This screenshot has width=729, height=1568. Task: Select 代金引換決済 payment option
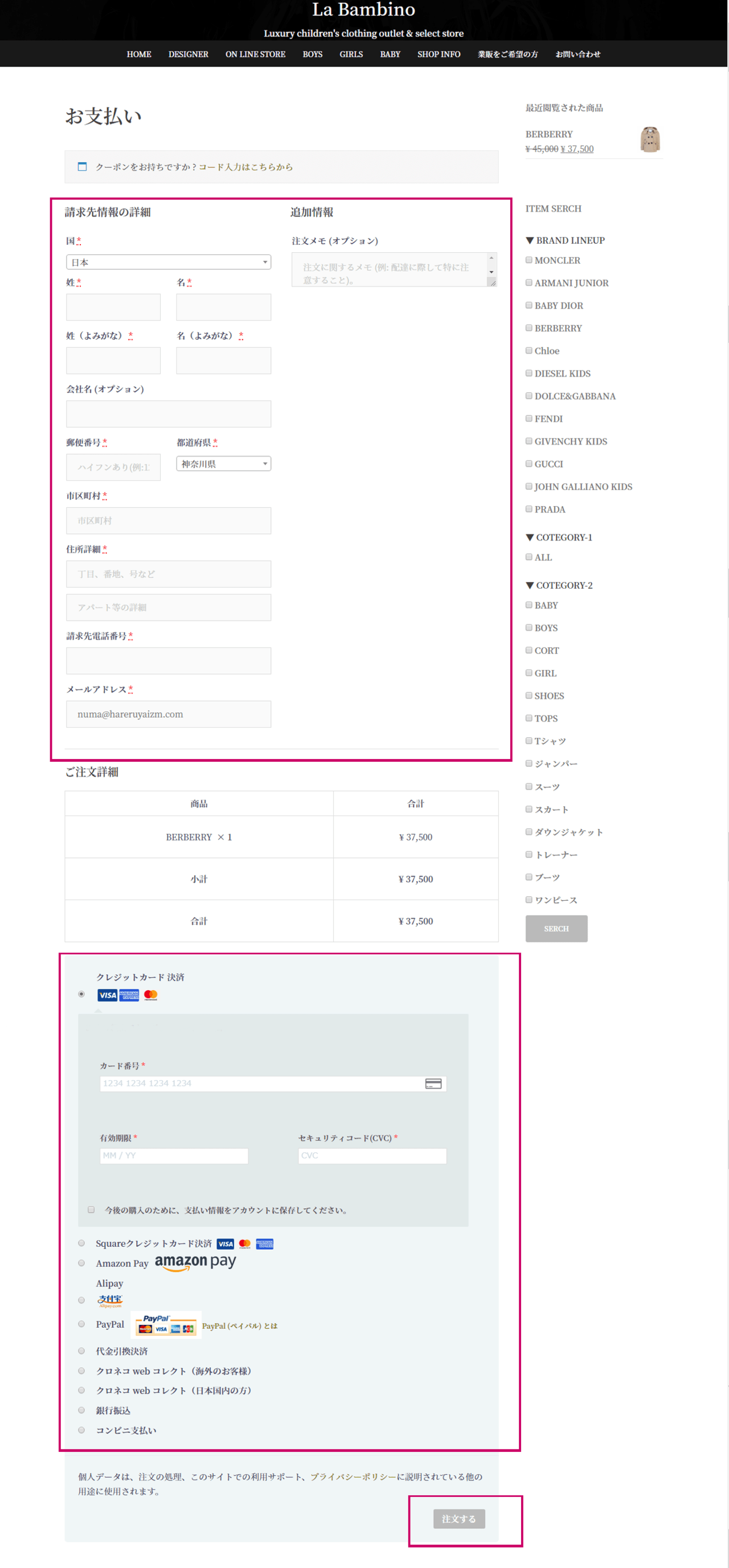[81, 1351]
